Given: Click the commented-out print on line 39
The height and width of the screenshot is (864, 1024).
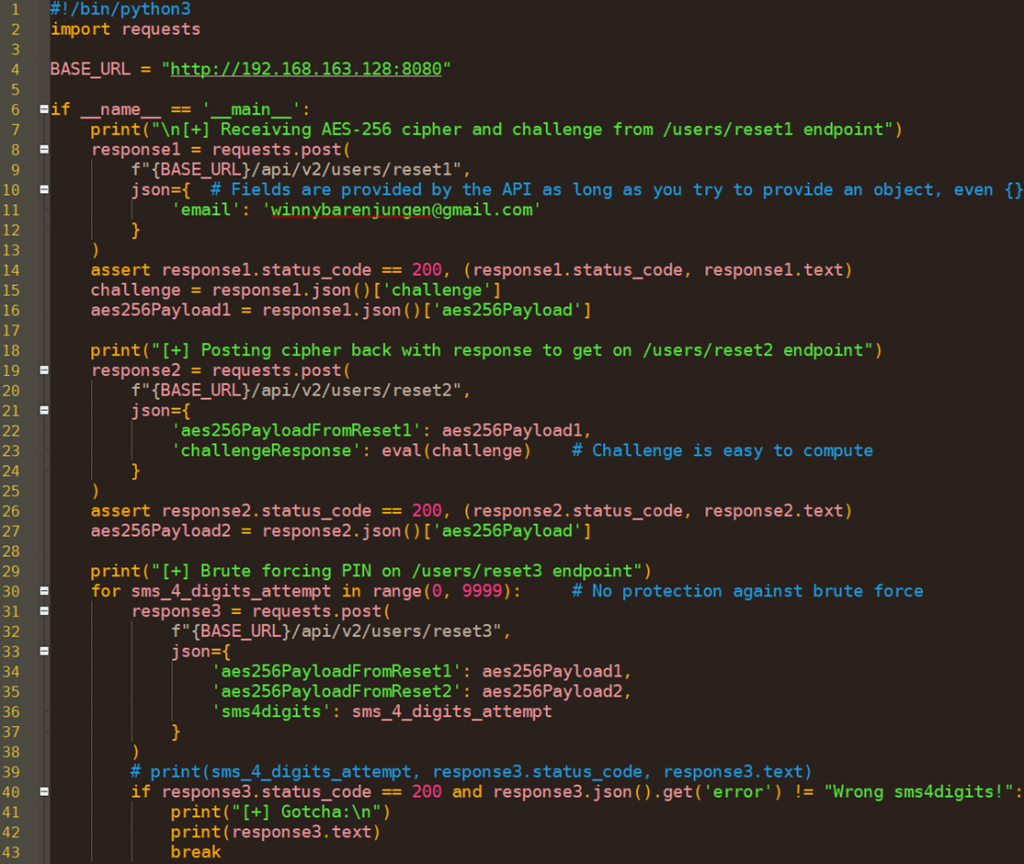Looking at the screenshot, I should pyautogui.click(x=472, y=772).
